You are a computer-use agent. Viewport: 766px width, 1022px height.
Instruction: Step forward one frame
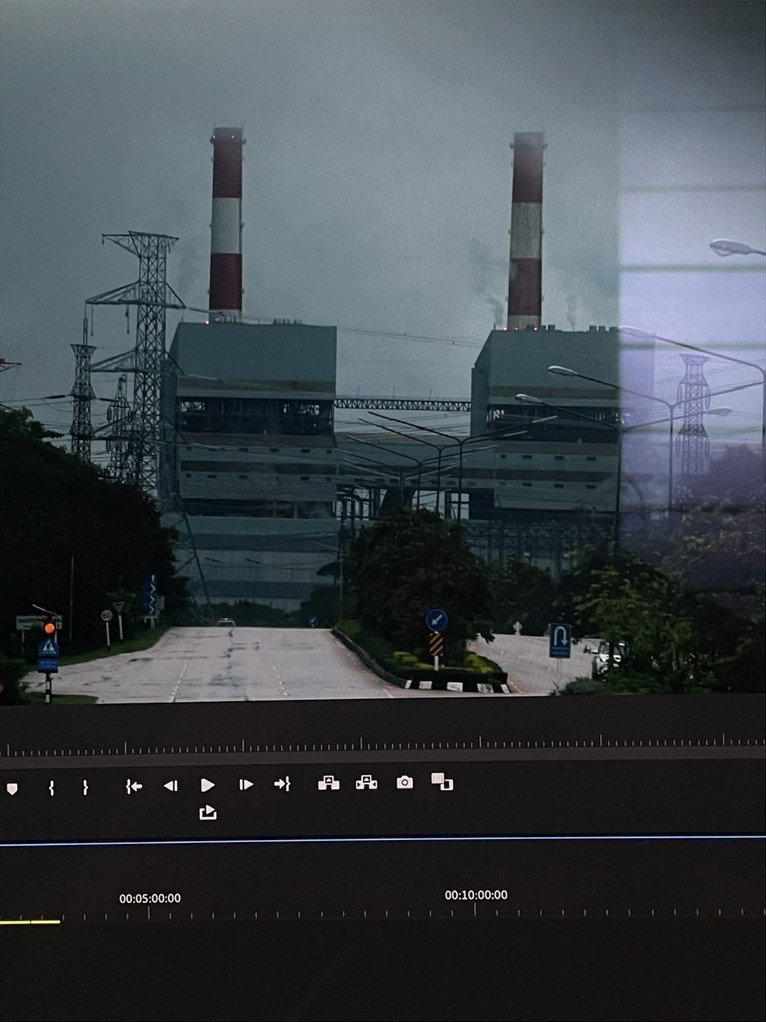tap(245, 785)
